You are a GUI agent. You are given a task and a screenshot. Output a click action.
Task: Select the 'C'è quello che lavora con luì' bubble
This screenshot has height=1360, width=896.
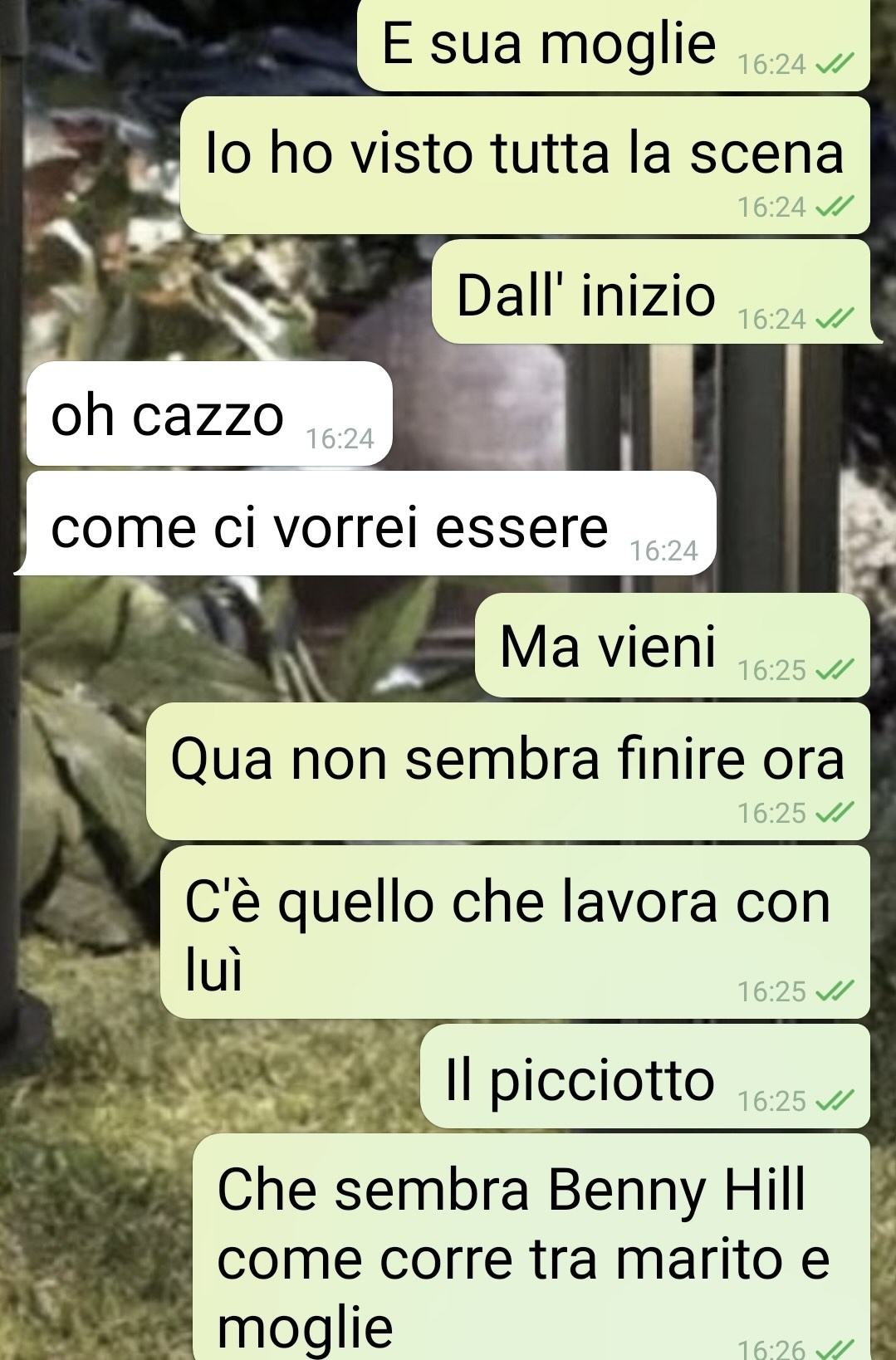click(515, 932)
